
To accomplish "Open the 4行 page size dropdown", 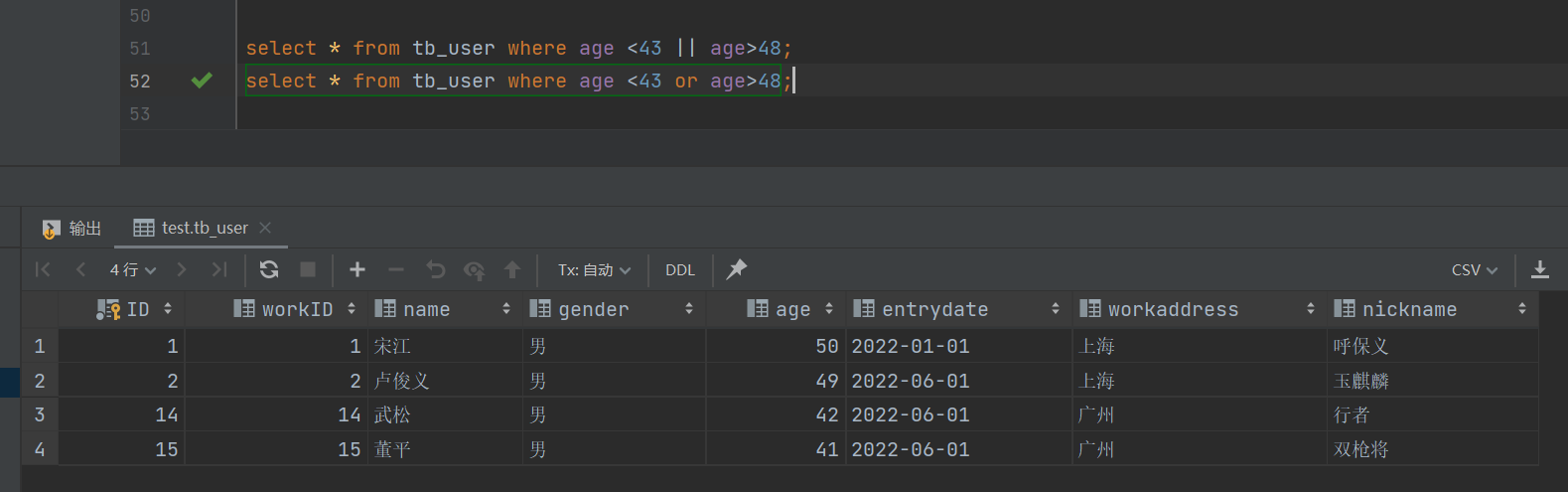I will click(133, 269).
